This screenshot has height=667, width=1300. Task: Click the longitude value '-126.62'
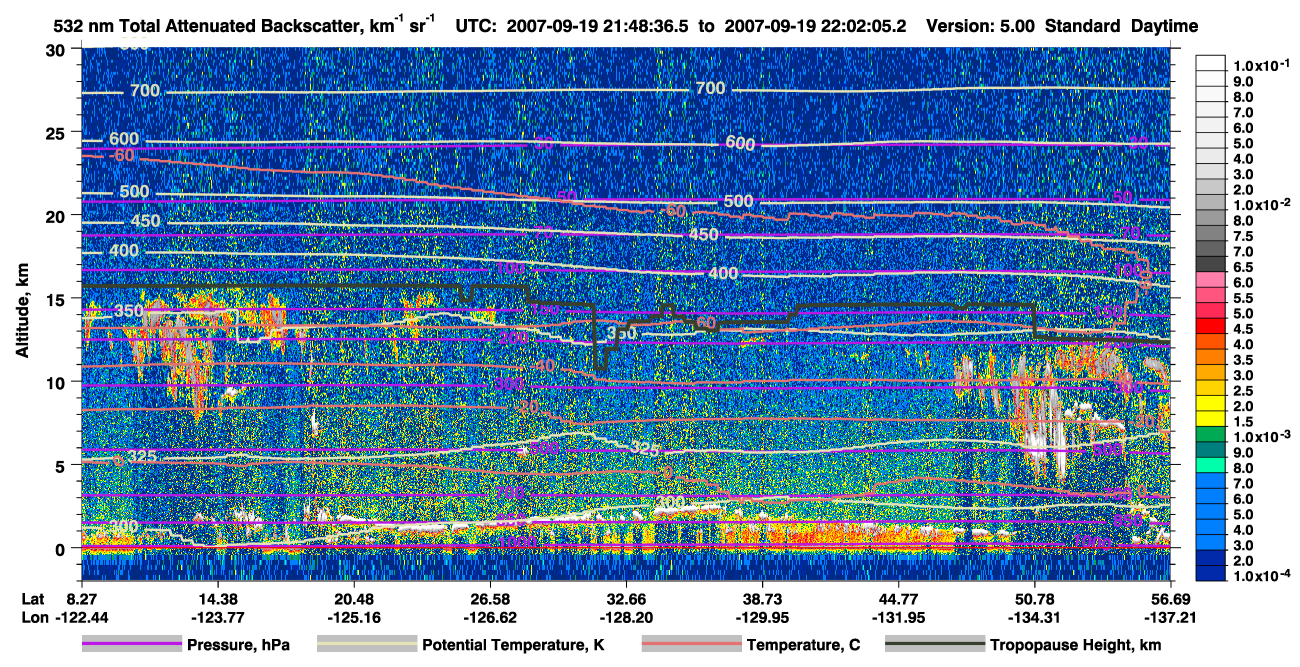490,617
